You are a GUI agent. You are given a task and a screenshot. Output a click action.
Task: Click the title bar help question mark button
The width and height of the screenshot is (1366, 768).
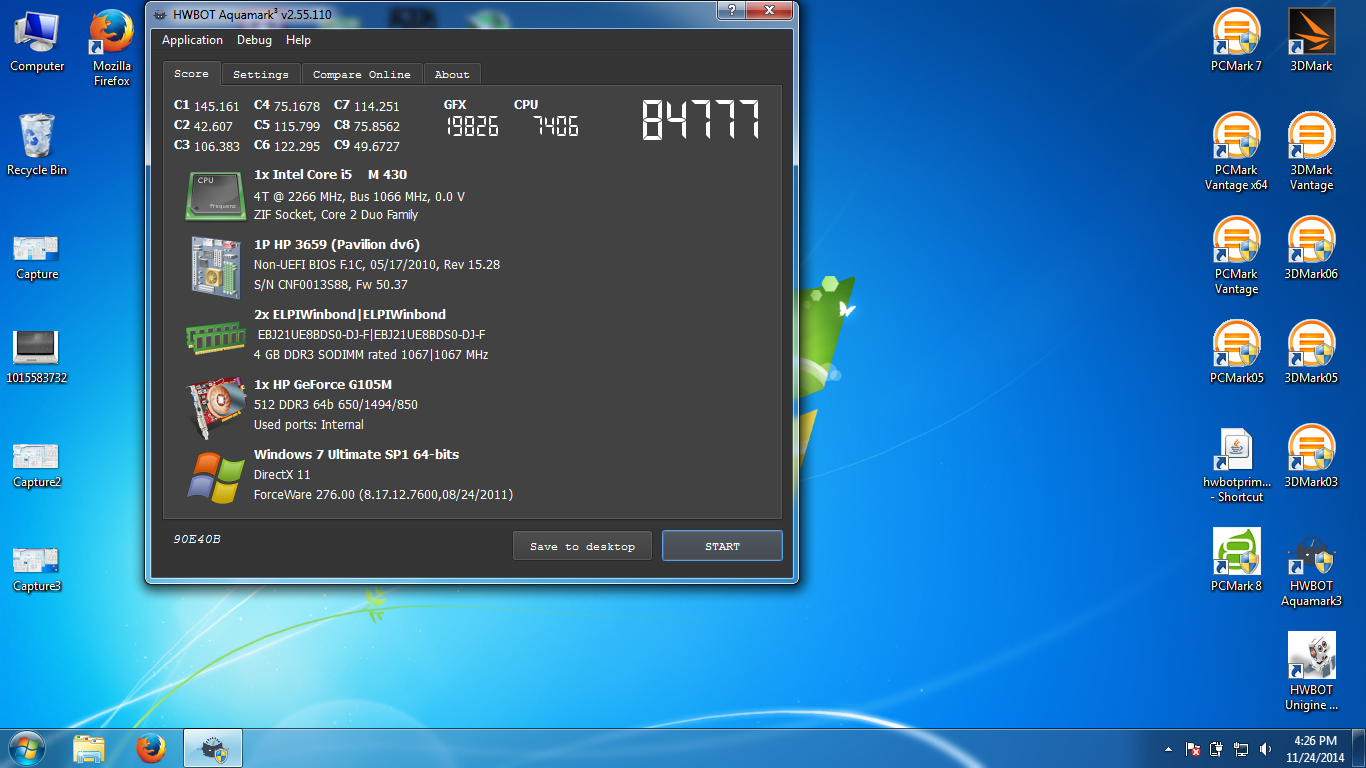pos(732,9)
